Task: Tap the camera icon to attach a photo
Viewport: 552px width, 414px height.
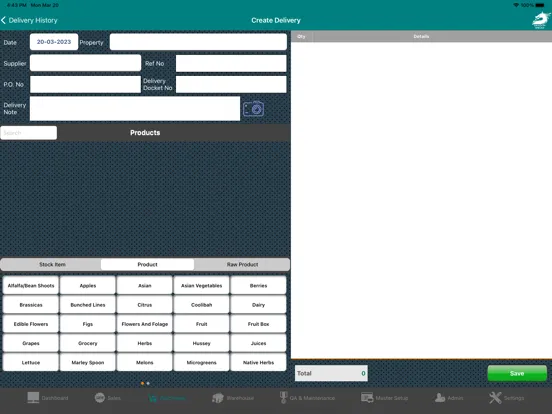Action: [253, 108]
